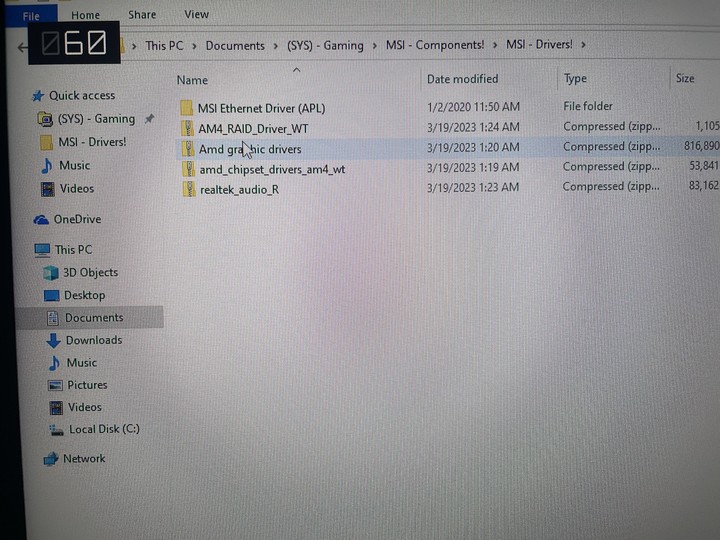Select the AM4_RAID_Driver_WT file name
Viewport: 720px width, 540px height.
(x=253, y=129)
